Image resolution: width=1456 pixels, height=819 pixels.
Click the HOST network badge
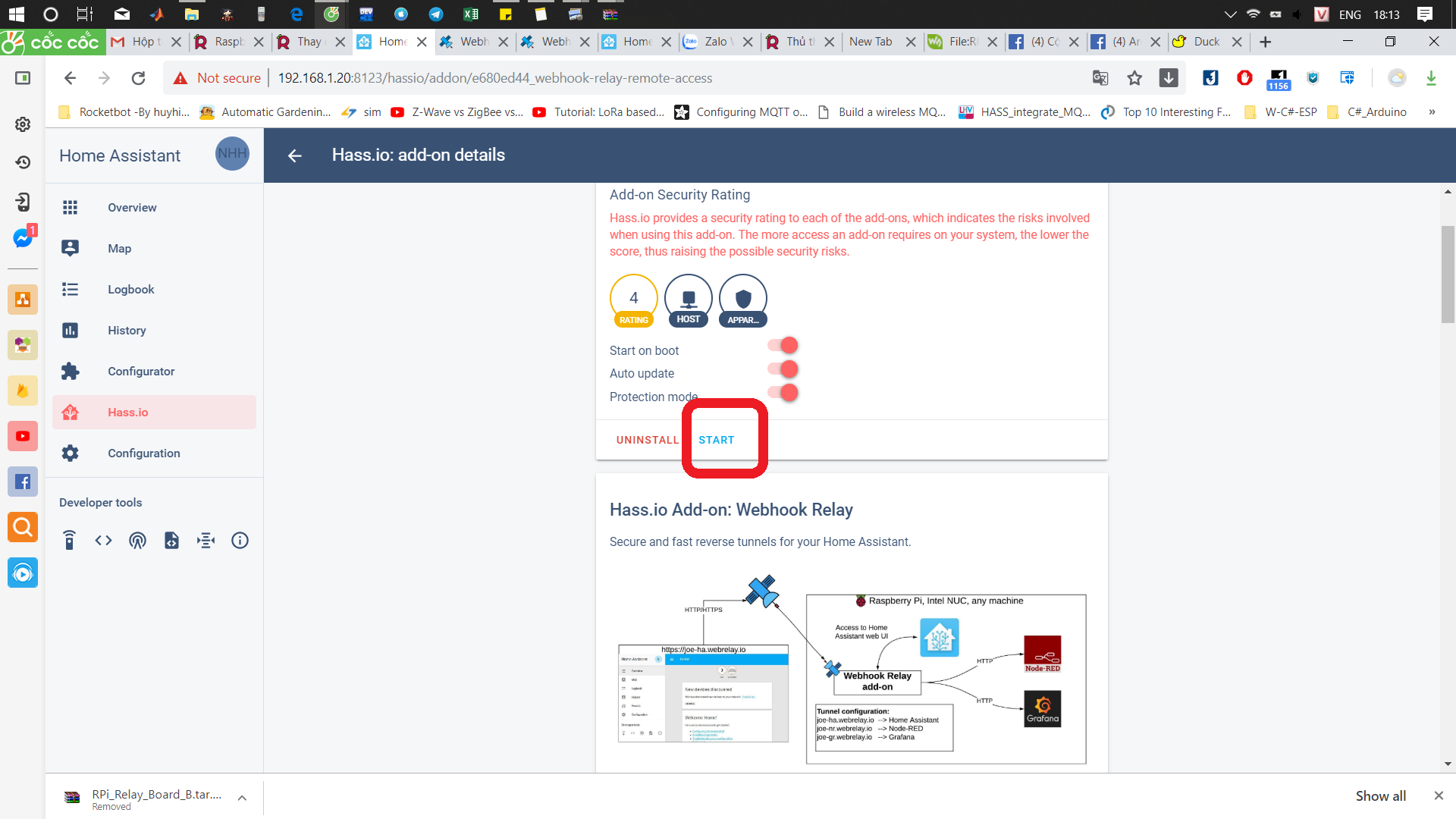coord(689,300)
